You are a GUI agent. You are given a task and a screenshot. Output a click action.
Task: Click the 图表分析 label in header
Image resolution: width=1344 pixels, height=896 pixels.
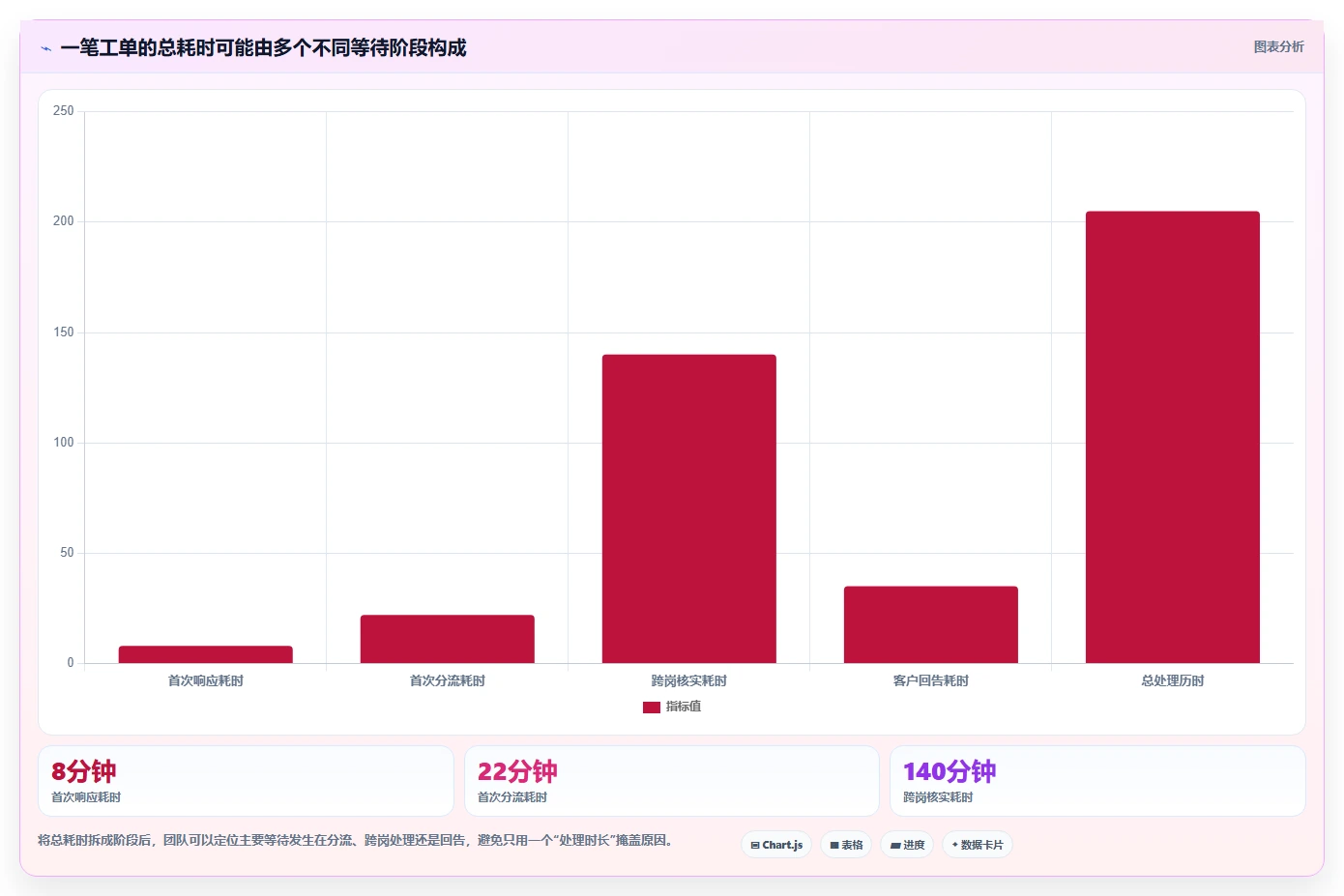1278,47
